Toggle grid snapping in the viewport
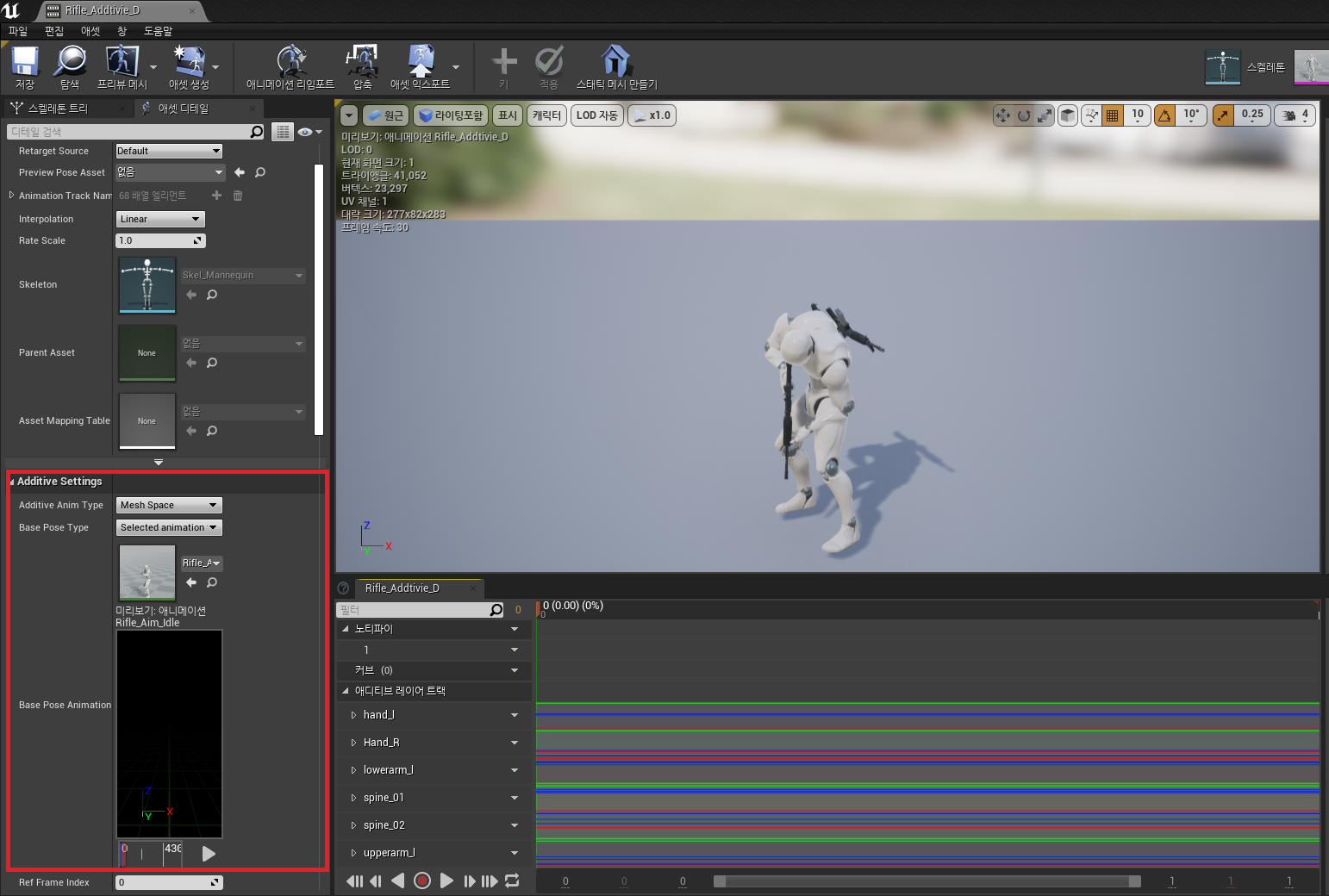The height and width of the screenshot is (896, 1329). pos(1113,115)
